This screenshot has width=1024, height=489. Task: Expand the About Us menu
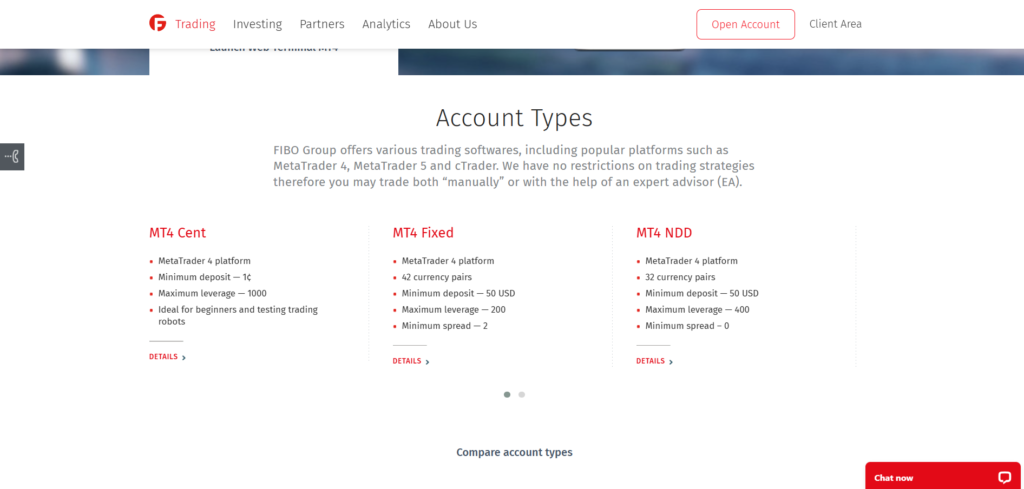point(452,24)
